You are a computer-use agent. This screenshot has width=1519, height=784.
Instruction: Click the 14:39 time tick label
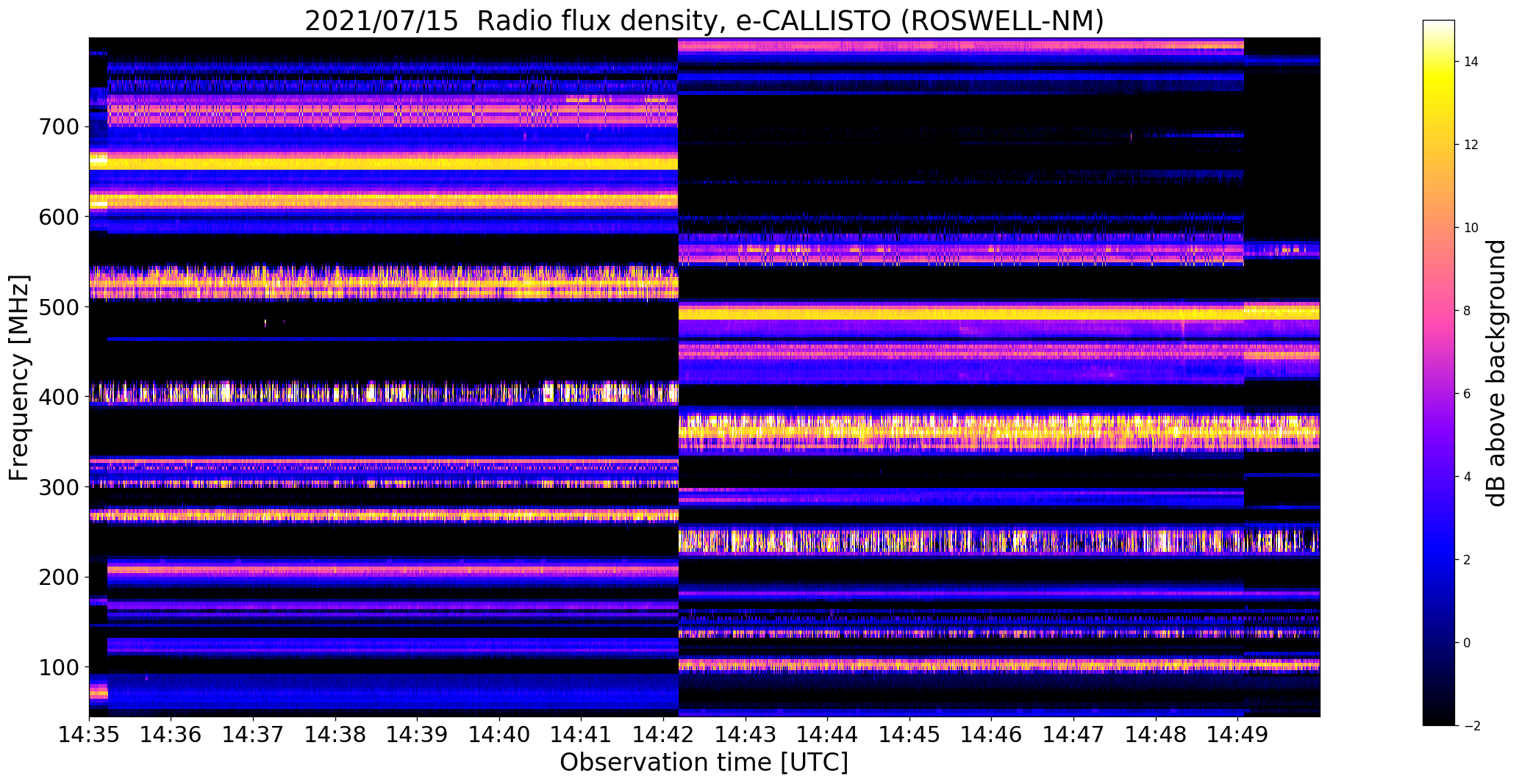click(417, 735)
